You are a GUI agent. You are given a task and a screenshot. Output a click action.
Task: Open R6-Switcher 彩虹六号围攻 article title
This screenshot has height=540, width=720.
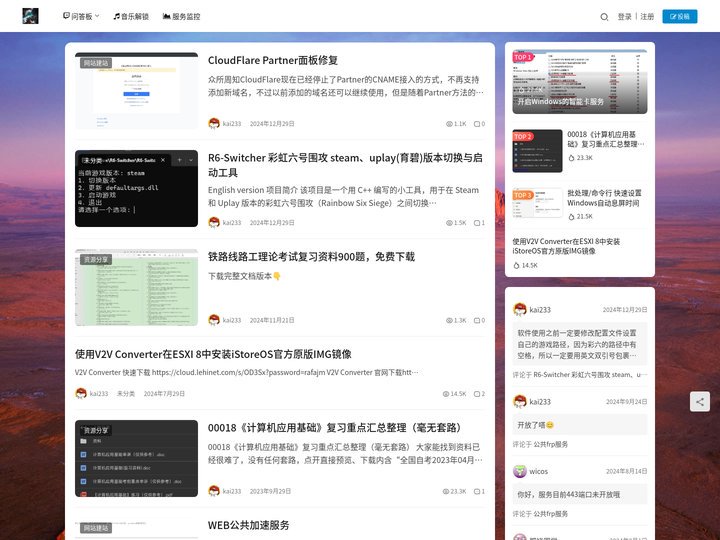[x=345, y=165]
